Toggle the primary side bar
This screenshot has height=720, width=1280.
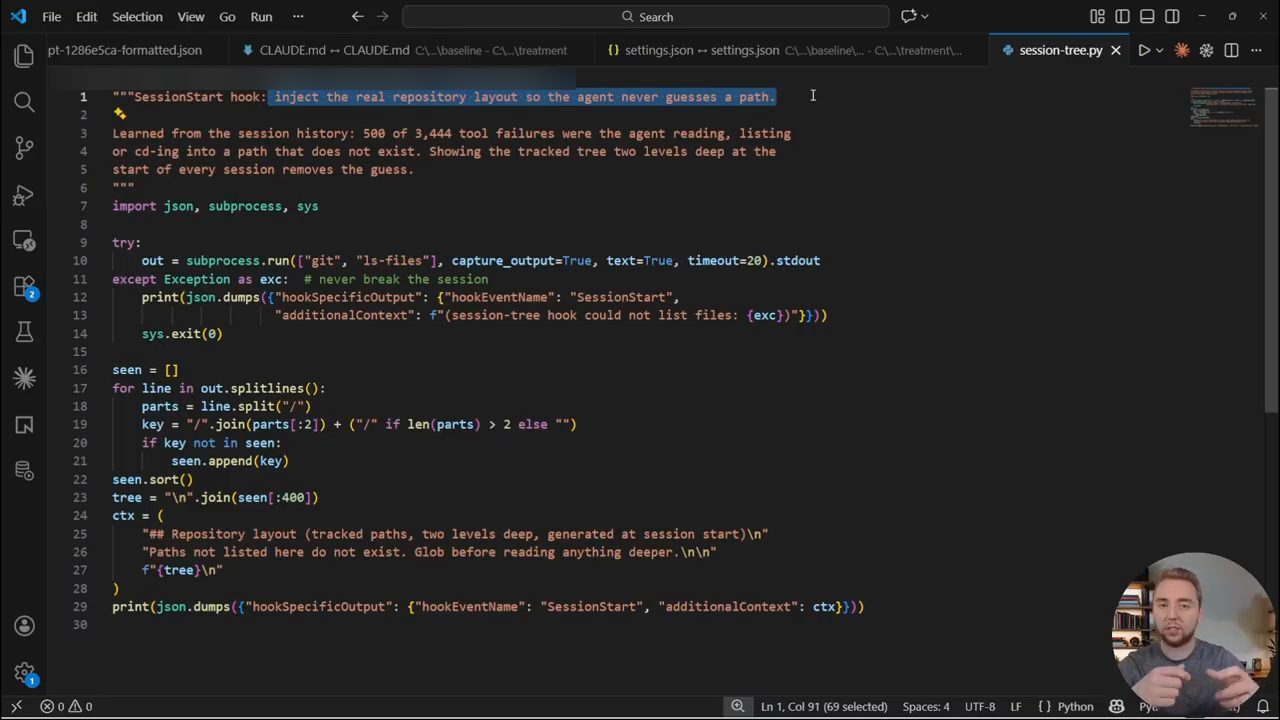(x=1122, y=17)
